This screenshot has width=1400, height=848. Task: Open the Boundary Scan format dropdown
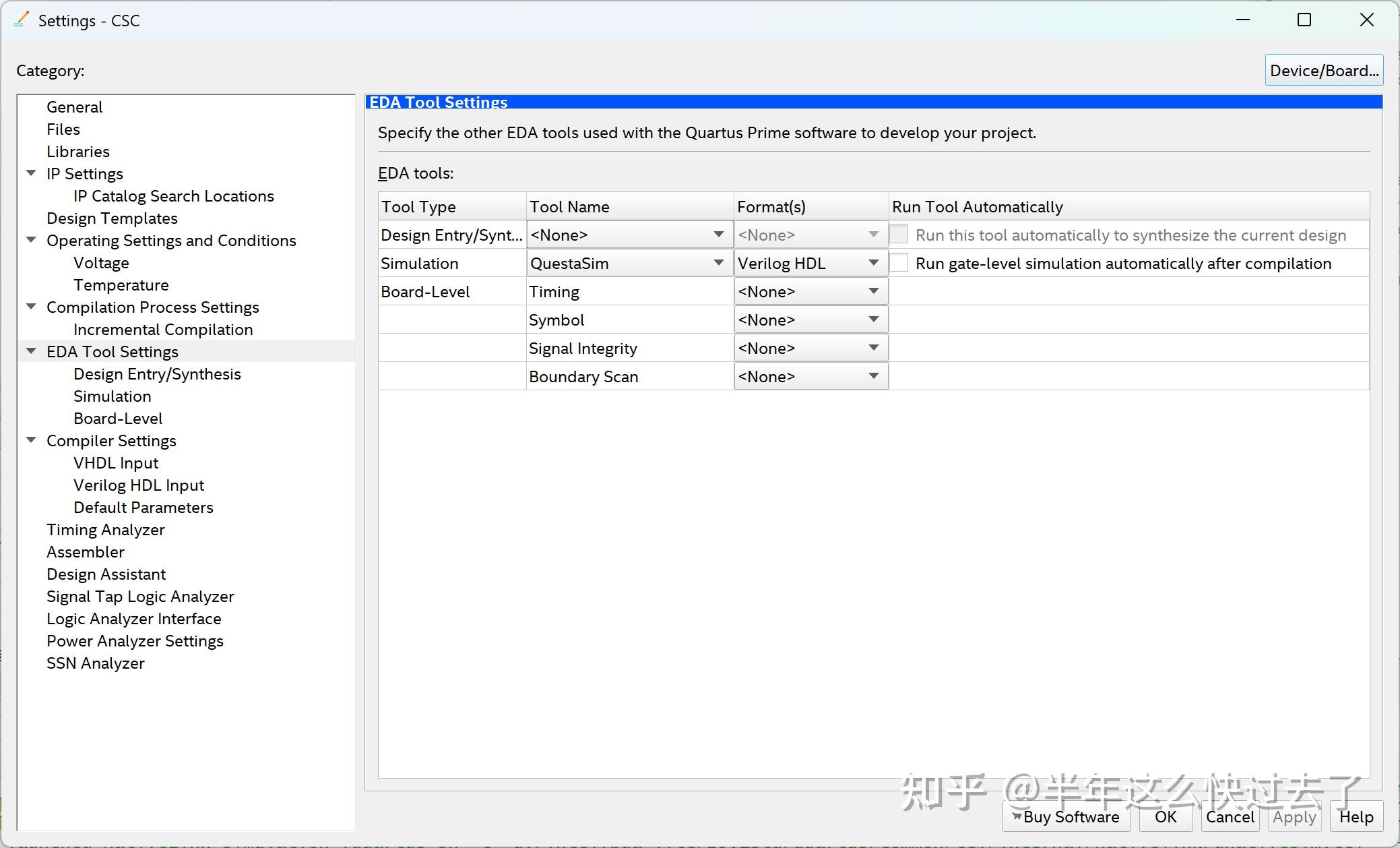[x=810, y=376]
